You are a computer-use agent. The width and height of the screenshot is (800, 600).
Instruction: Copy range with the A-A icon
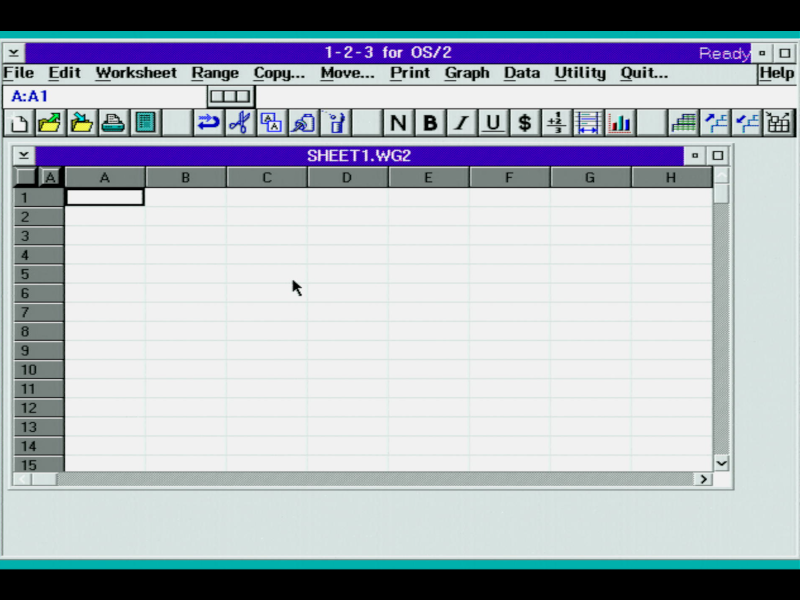click(271, 122)
